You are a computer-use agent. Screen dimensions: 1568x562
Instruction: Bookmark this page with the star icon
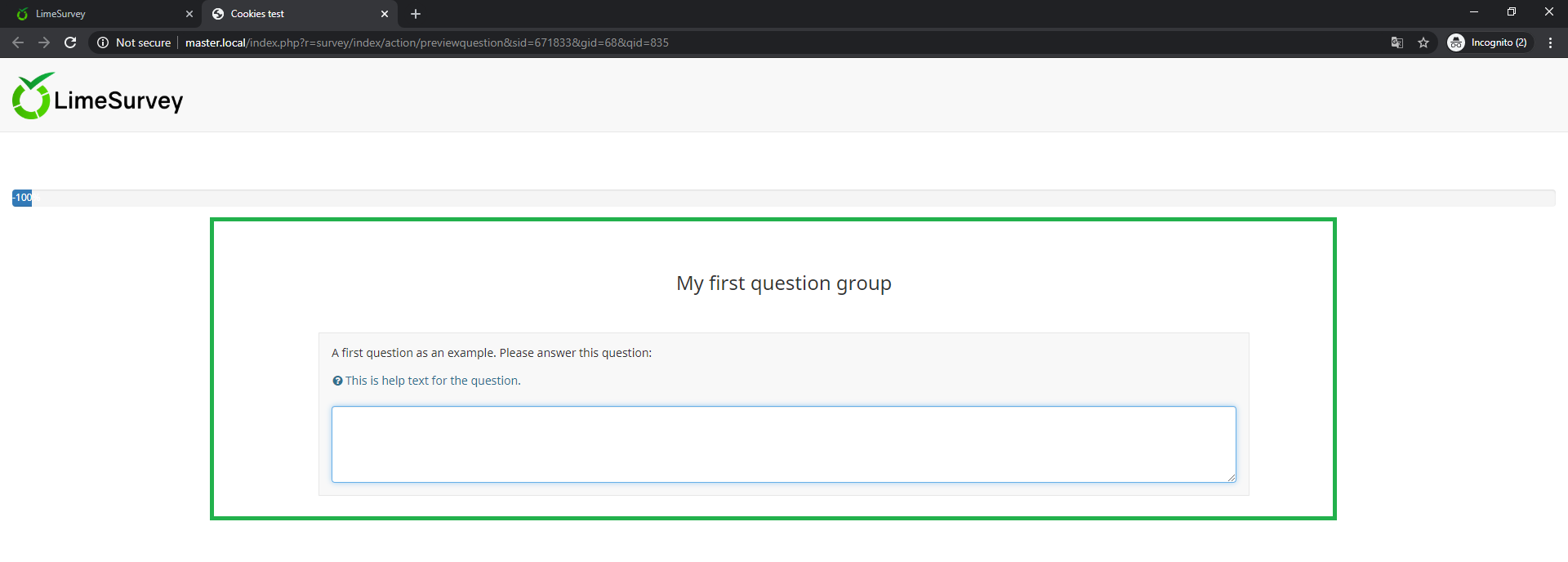(1423, 42)
